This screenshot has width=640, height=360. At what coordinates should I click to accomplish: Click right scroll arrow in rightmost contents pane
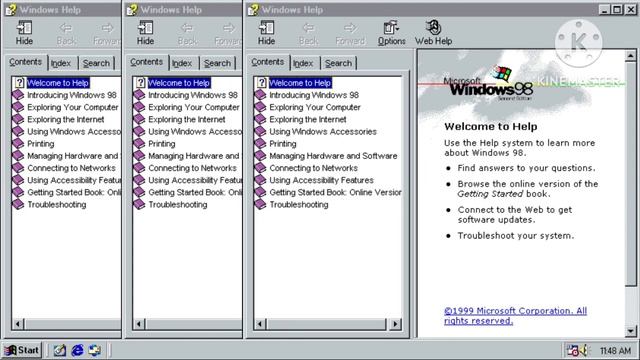[x=395, y=324]
